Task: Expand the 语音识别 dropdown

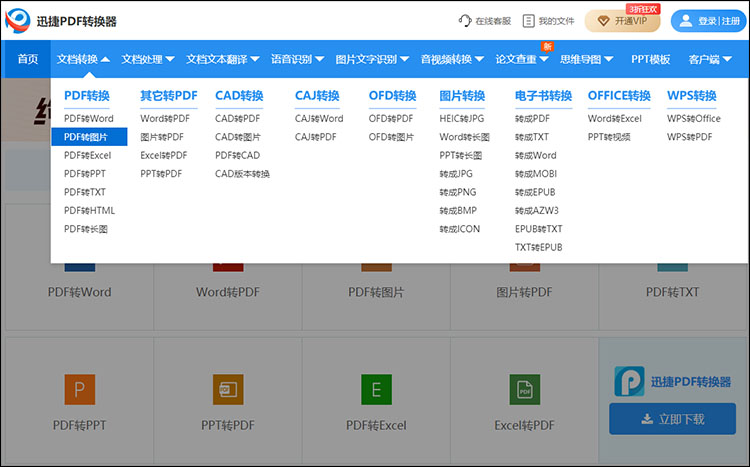Action: click(297, 59)
